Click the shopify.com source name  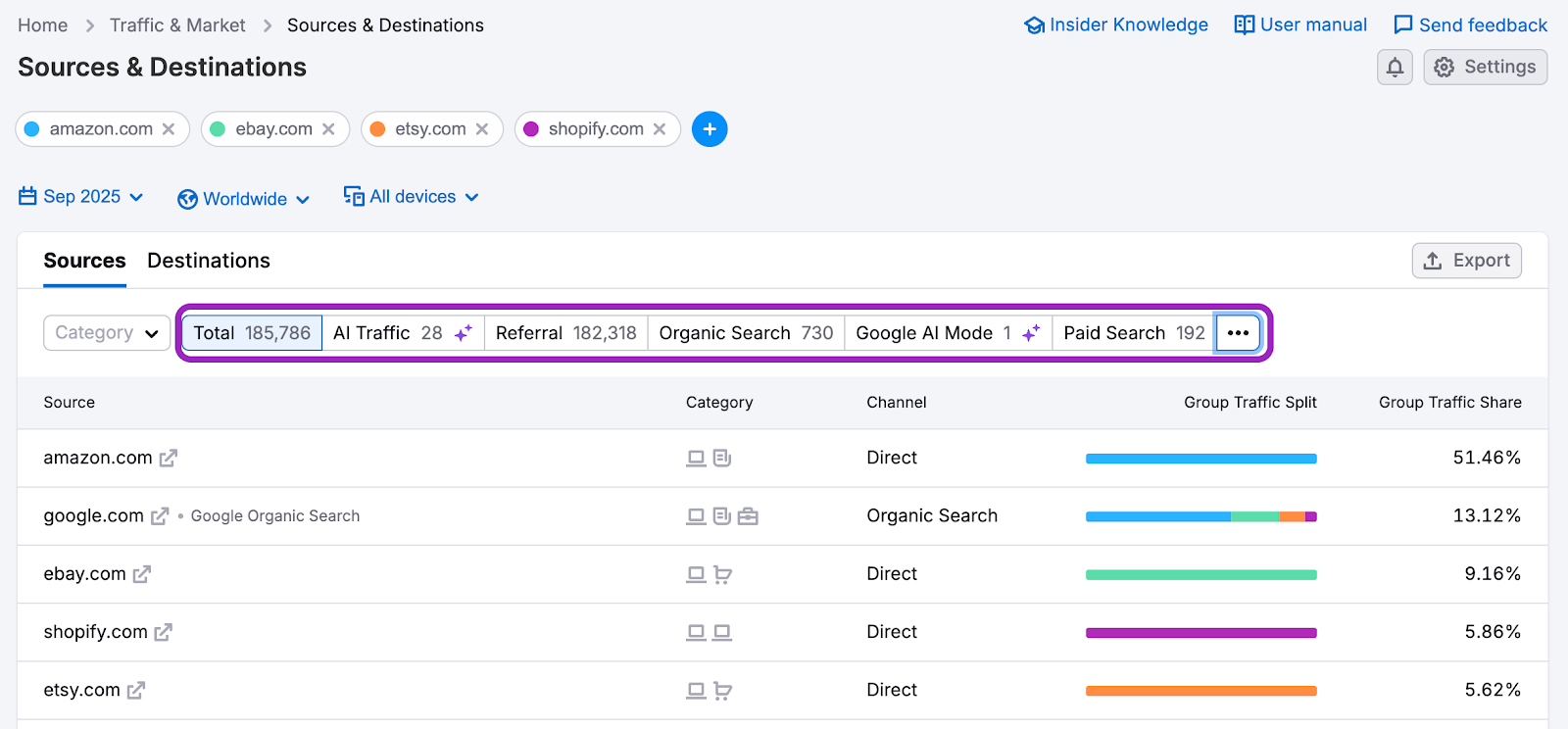click(x=95, y=632)
